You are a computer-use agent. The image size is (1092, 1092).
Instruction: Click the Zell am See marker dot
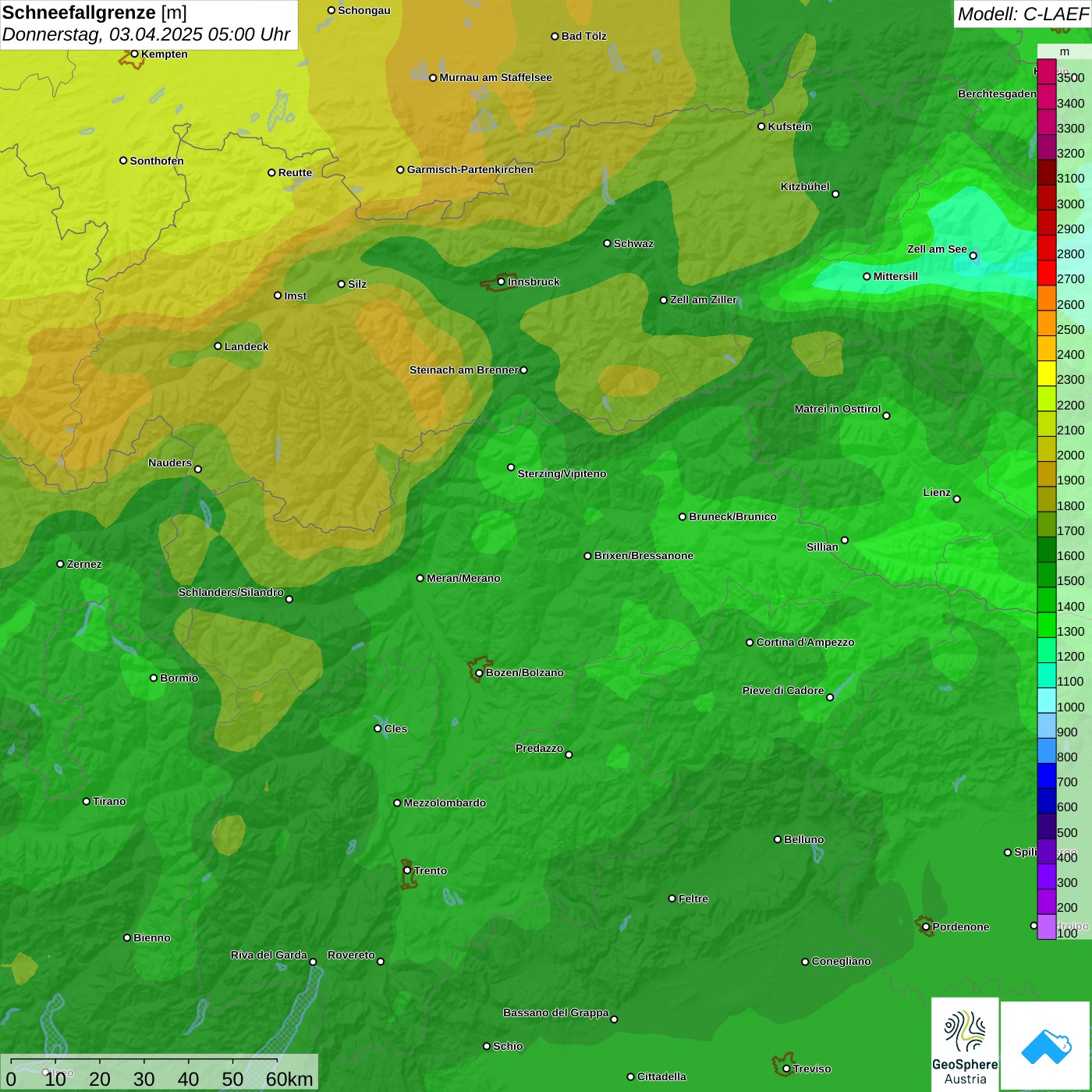click(973, 256)
